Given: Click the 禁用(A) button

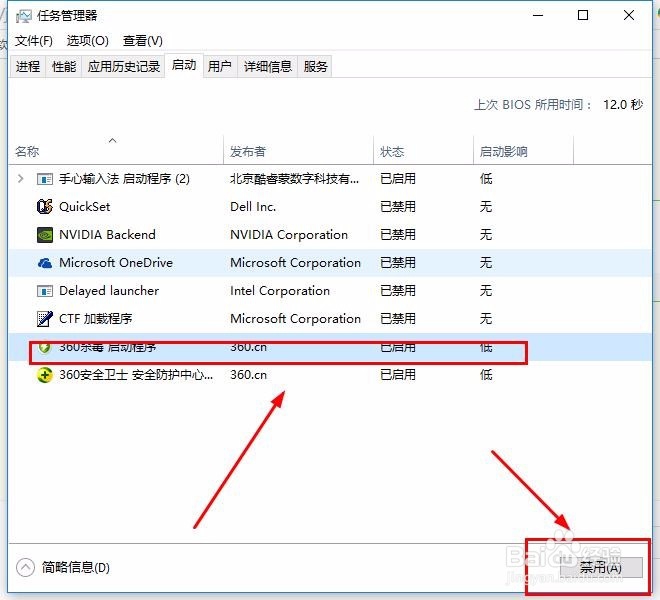Looking at the screenshot, I should click(x=601, y=568).
